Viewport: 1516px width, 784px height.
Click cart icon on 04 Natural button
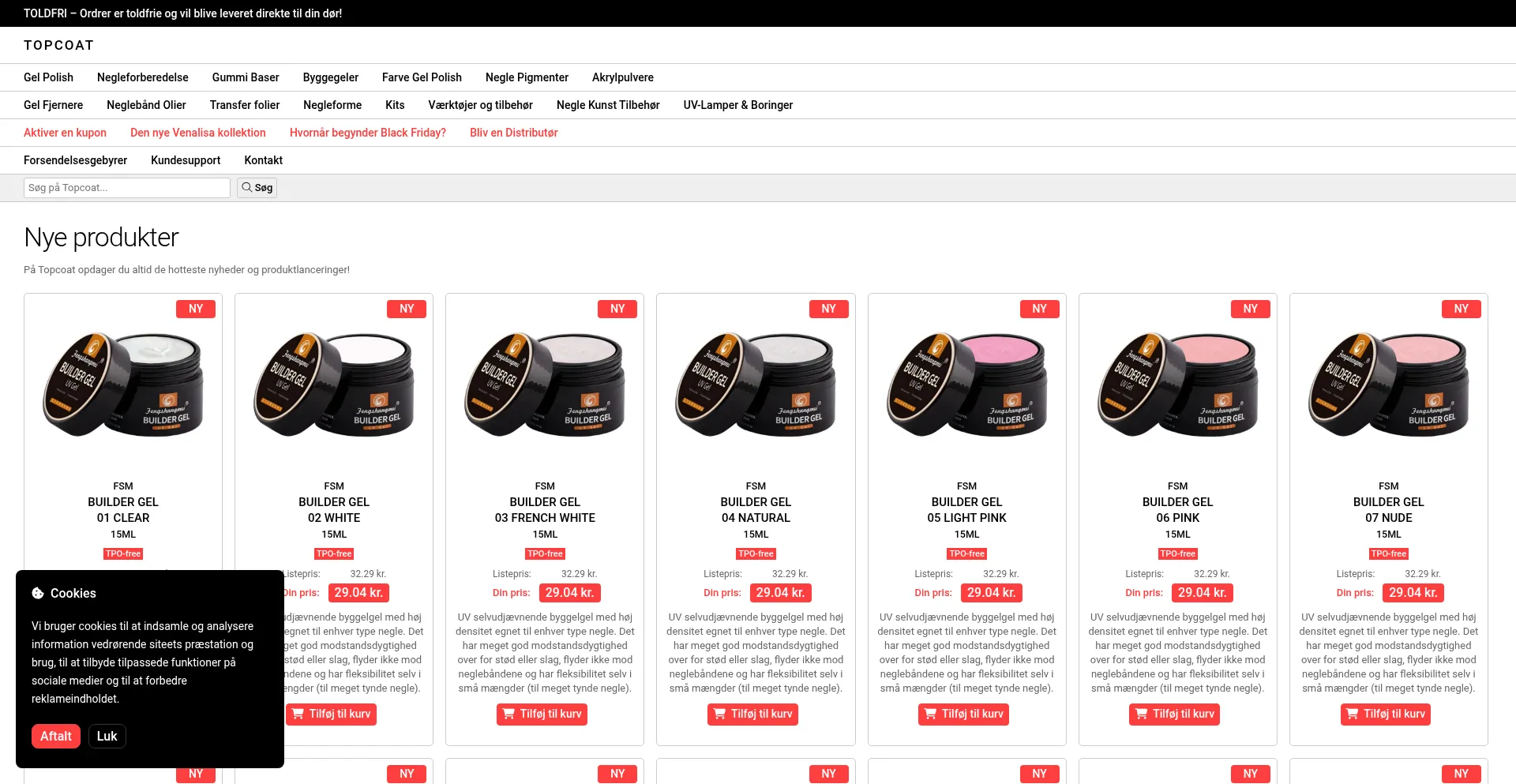[719, 714]
